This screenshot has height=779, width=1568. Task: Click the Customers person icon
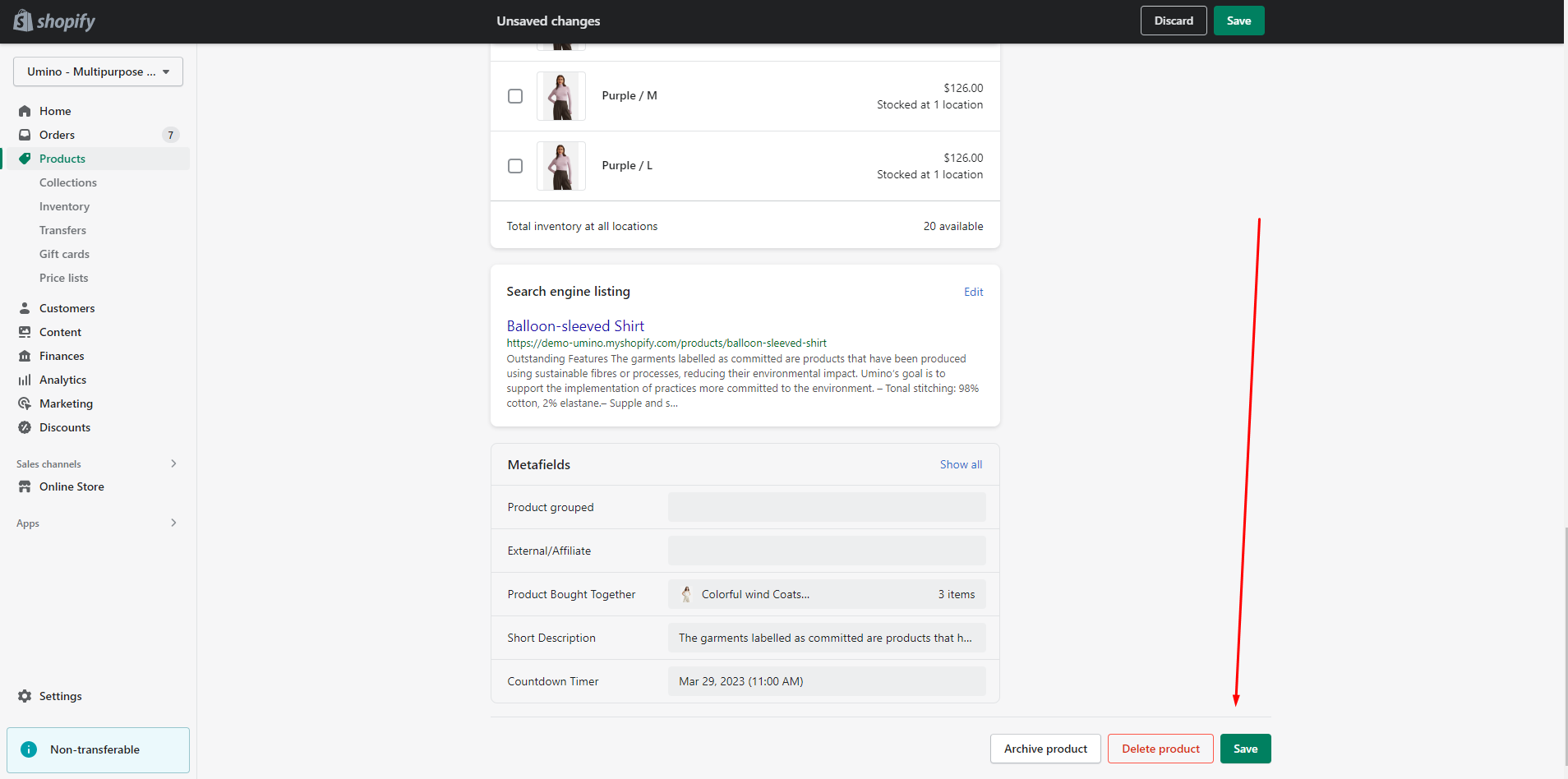pos(25,308)
